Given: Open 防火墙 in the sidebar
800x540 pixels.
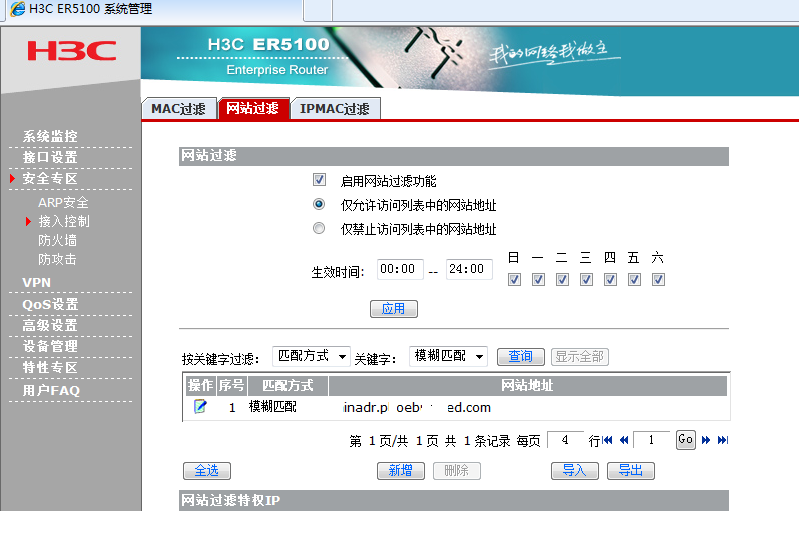Looking at the screenshot, I should coord(57,240).
